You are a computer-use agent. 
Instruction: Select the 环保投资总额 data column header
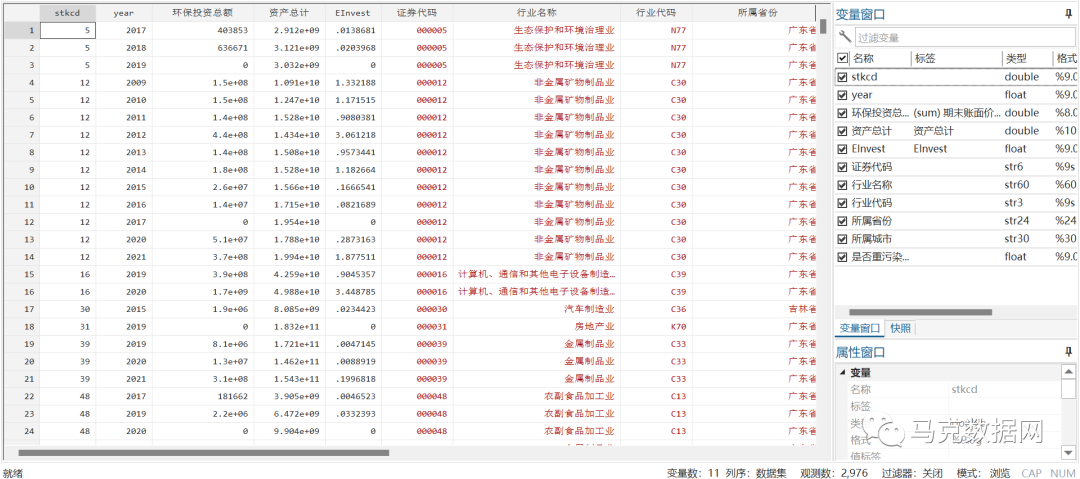point(202,13)
